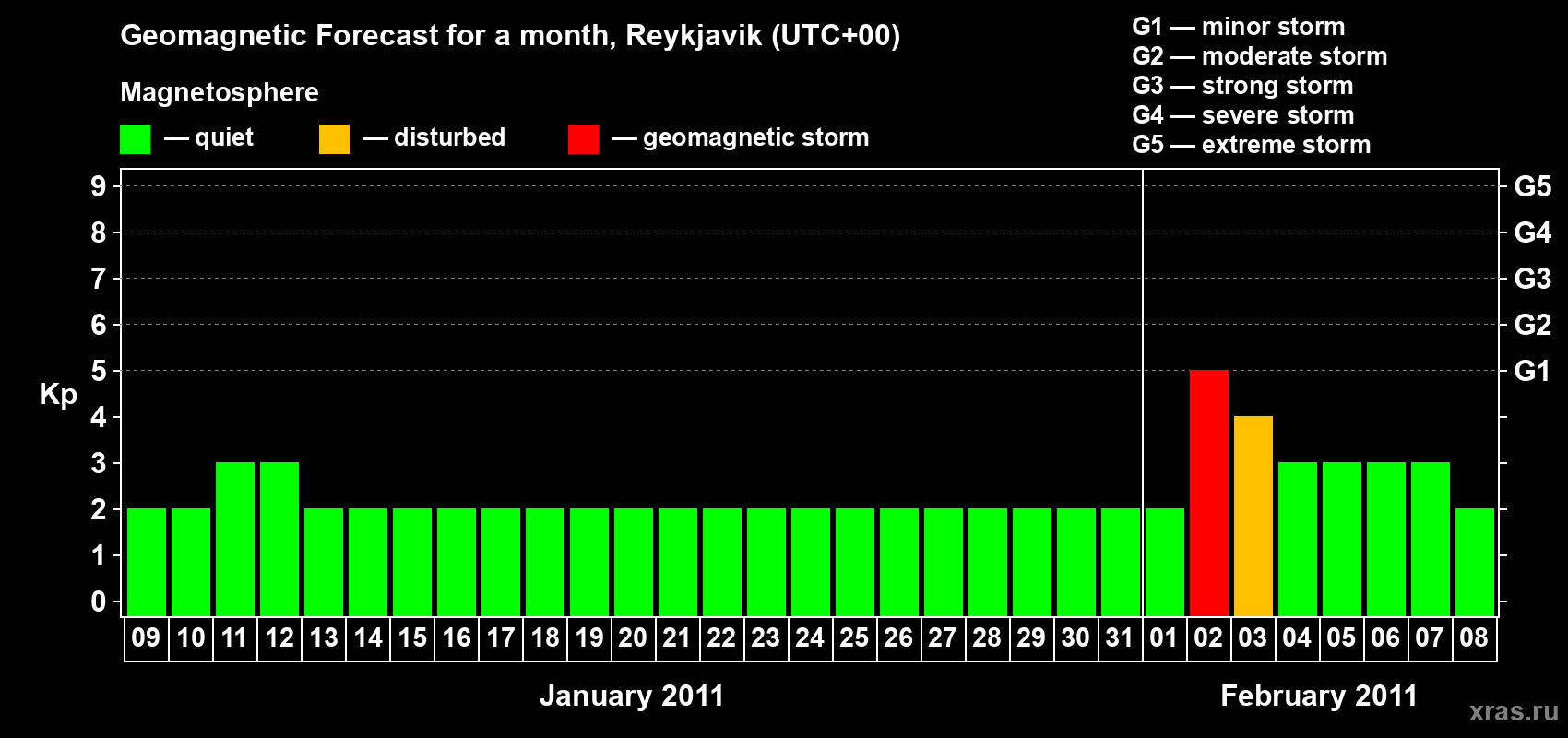The width and height of the screenshot is (1568, 738).
Task: Click the G2 moderate storm legend line
Action: [x=1260, y=56]
